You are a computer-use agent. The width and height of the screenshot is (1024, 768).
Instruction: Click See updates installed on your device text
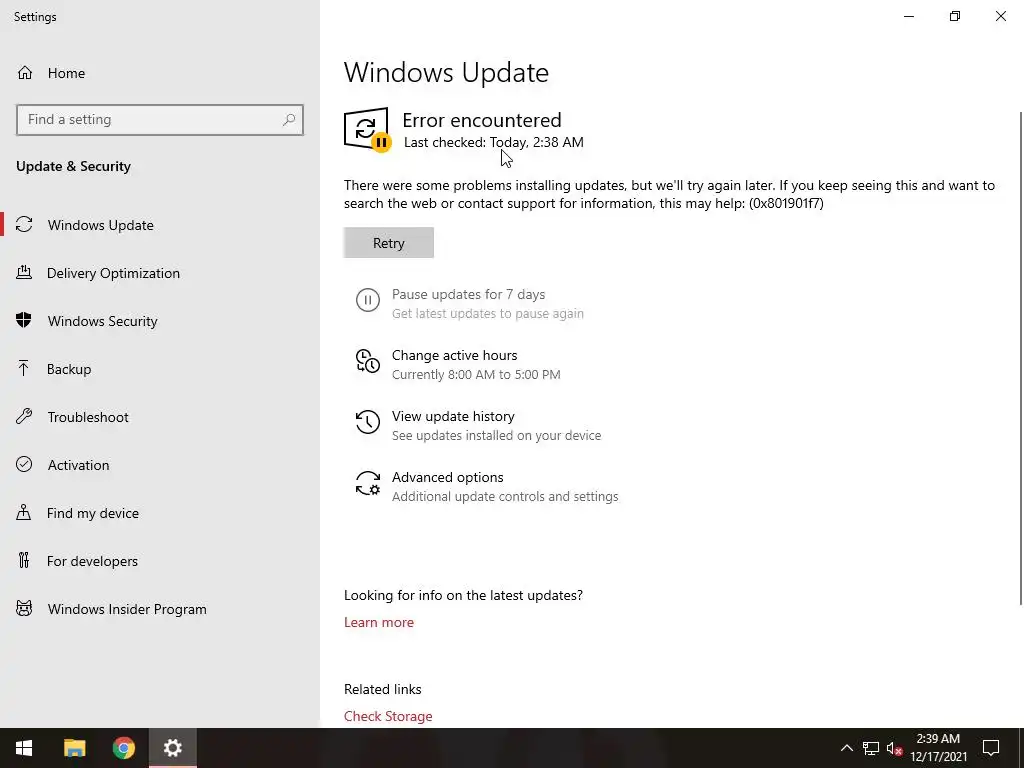tap(496, 436)
